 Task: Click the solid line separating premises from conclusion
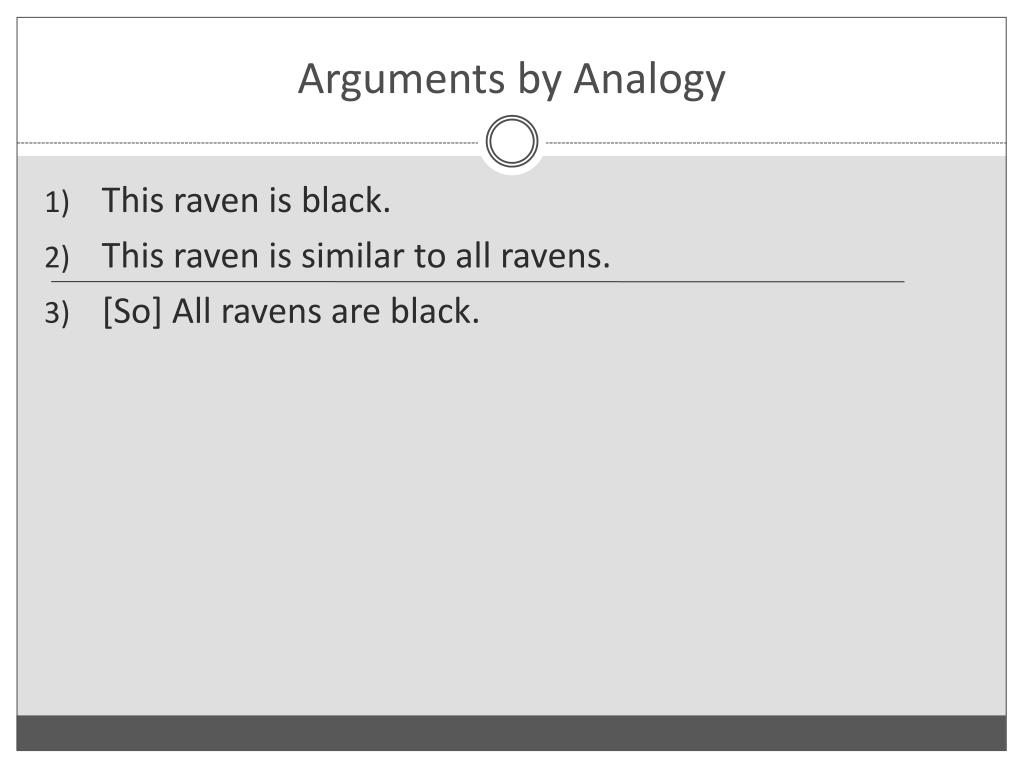click(x=477, y=281)
